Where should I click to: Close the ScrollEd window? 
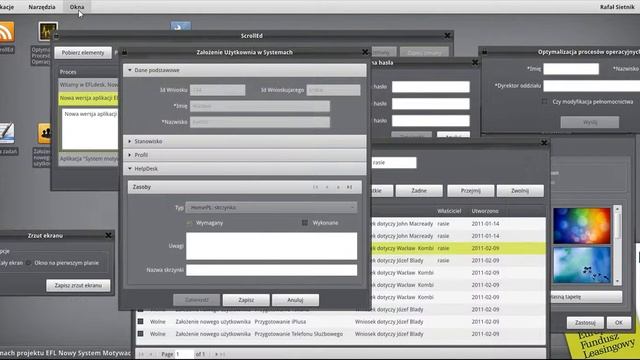[x=447, y=36]
